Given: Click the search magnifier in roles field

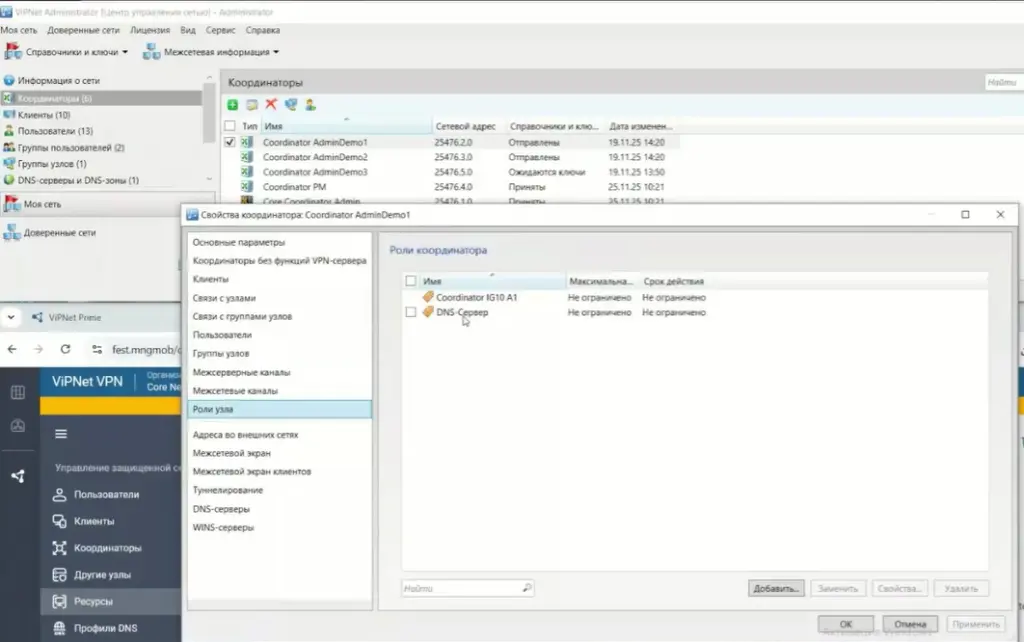Looking at the screenshot, I should [x=526, y=588].
